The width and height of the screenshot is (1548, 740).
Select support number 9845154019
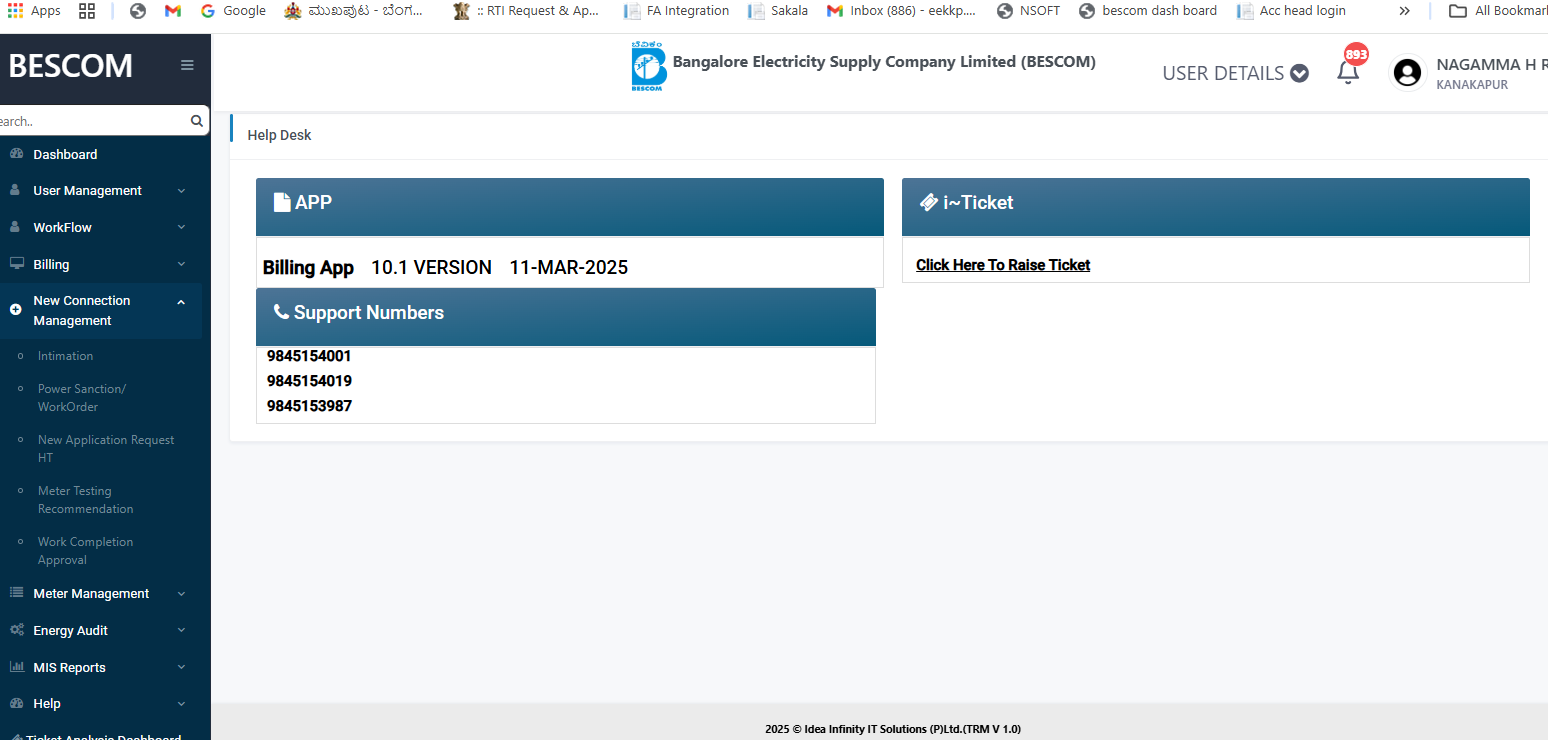[309, 381]
